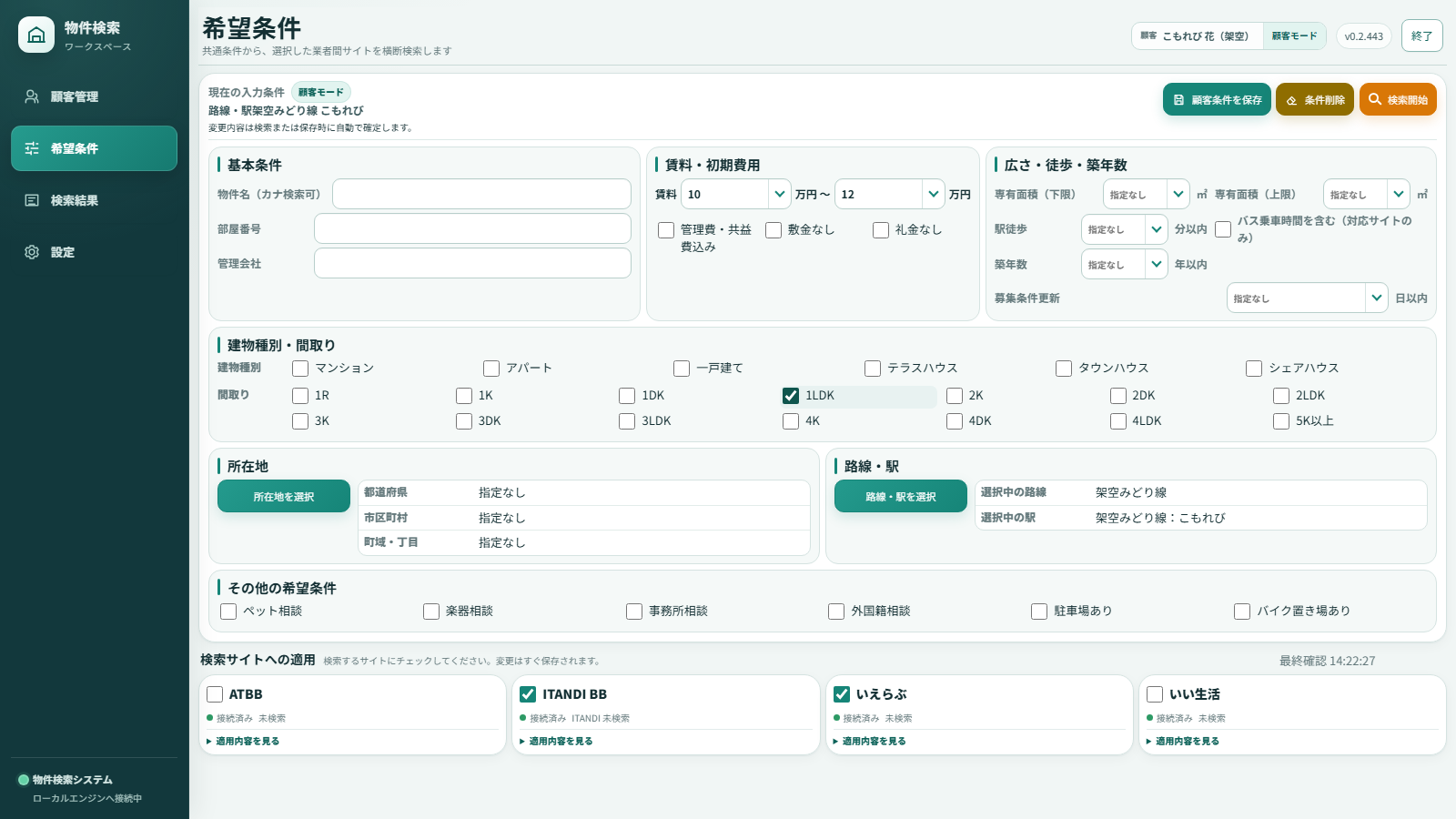The height and width of the screenshot is (819, 1456).
Task: Uncheck the 1LDK layout checkbox
Action: click(x=791, y=396)
